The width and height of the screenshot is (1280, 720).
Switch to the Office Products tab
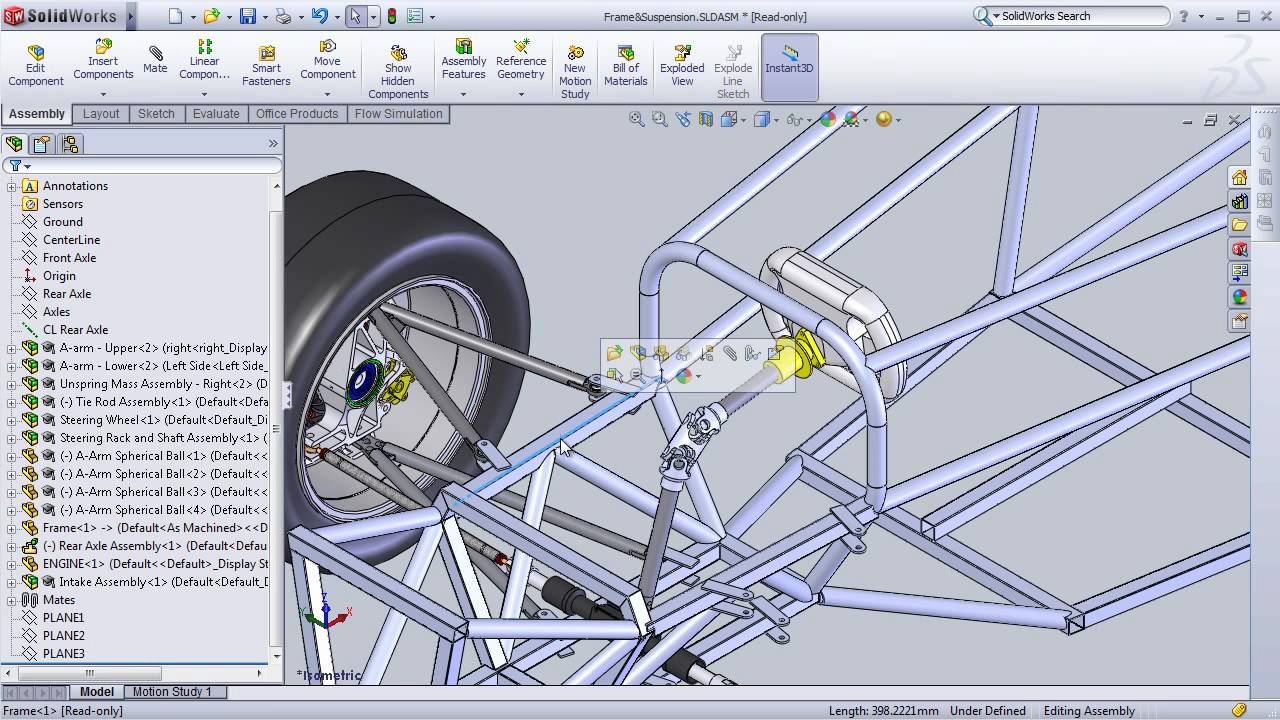coord(297,114)
